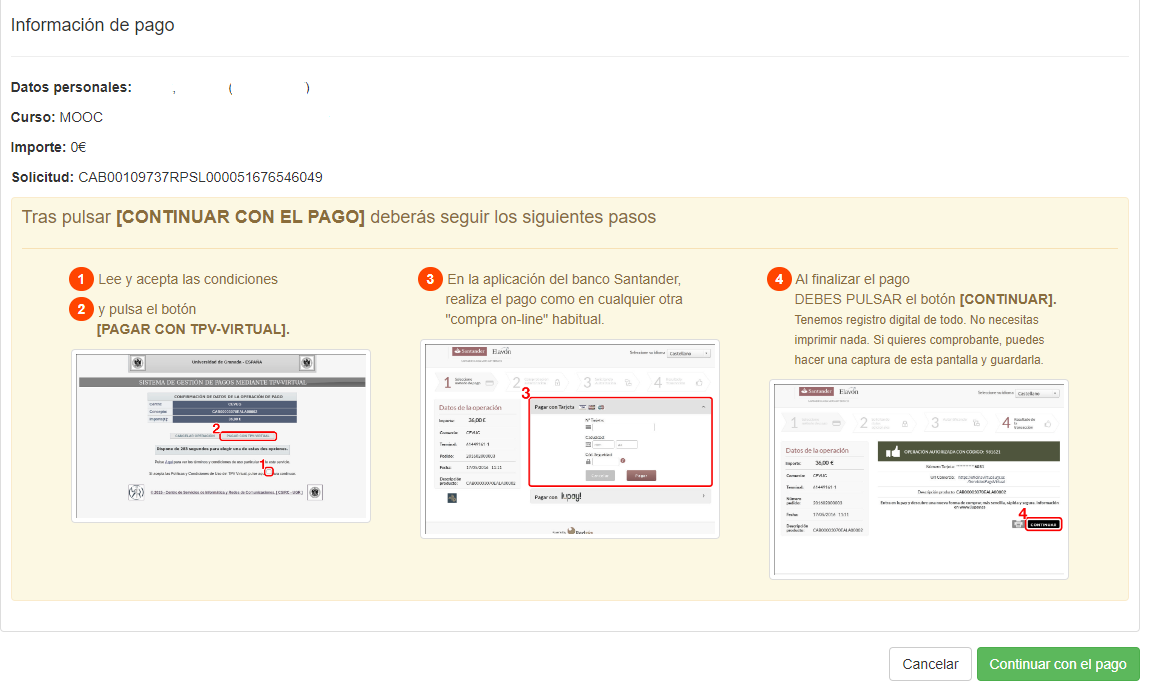This screenshot has width=1151, height=686.
Task: Click the orange step 1 badge
Action: (81, 280)
